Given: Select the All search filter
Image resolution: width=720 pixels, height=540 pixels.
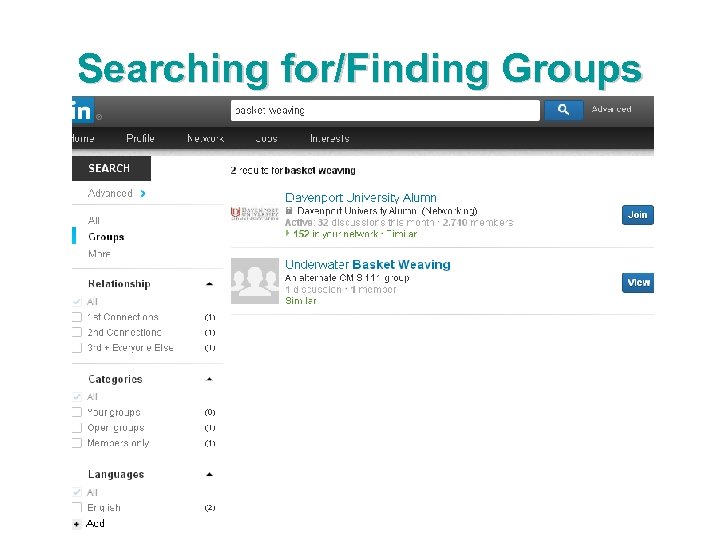Looking at the screenshot, I should 94,220.
